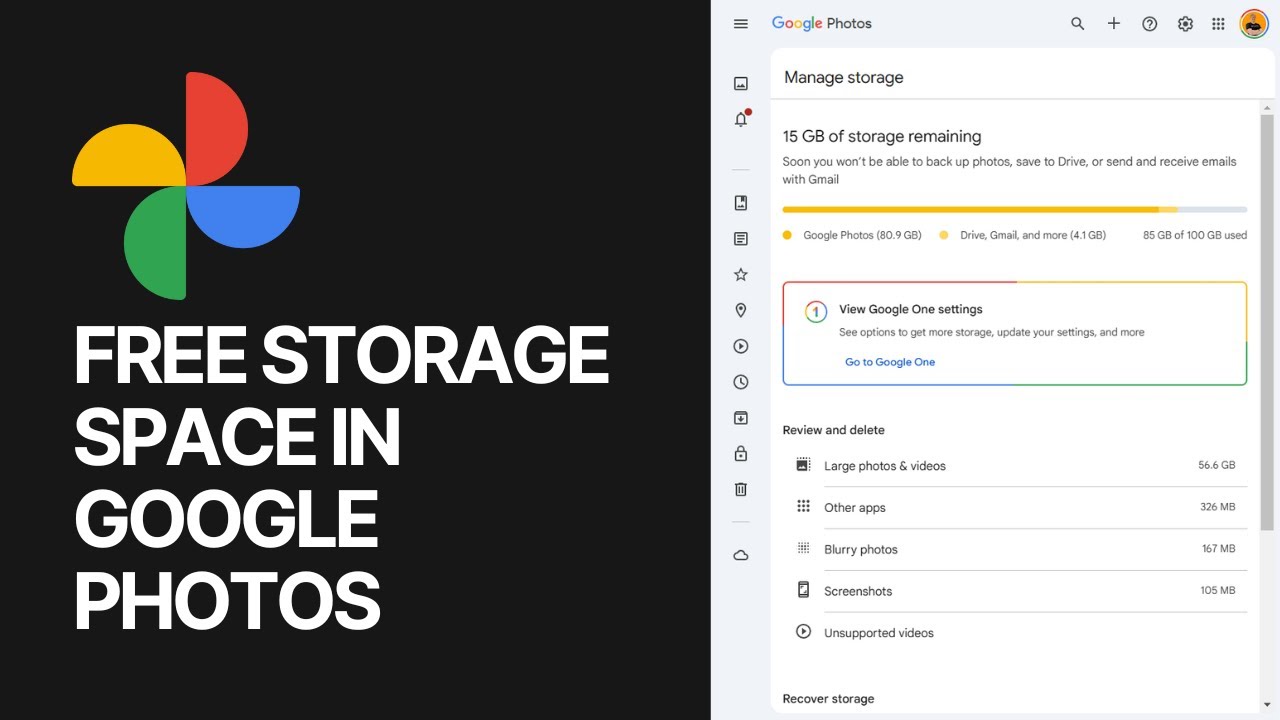Click the scrollbar up arrow
Screen dimensions: 1280x720
click(x=1267, y=106)
